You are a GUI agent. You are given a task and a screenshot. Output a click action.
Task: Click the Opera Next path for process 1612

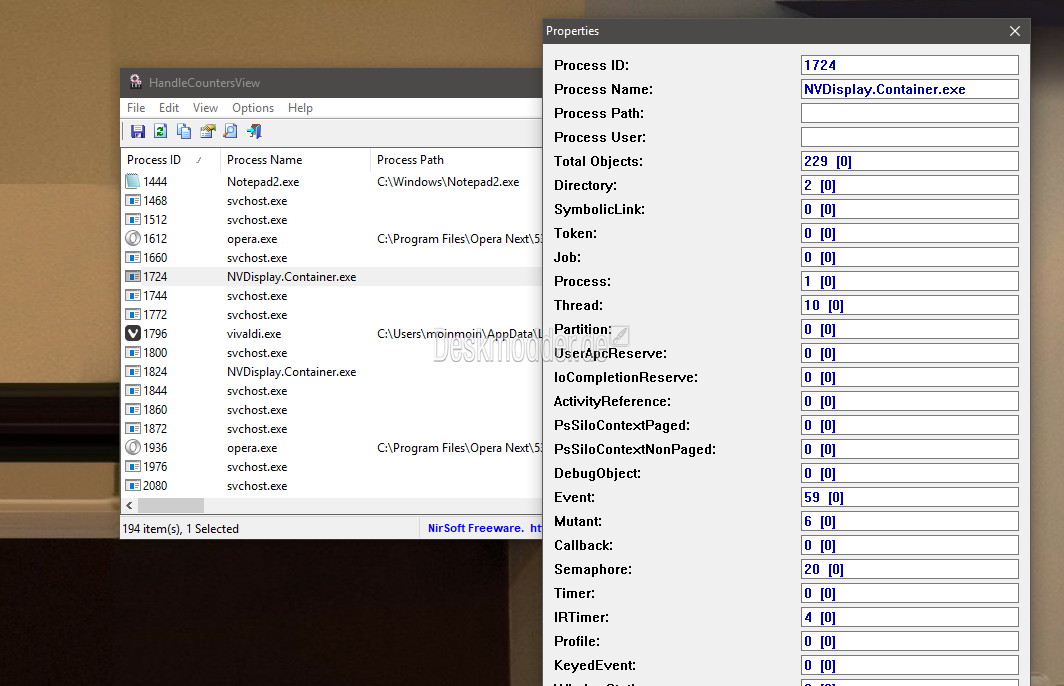(x=459, y=238)
